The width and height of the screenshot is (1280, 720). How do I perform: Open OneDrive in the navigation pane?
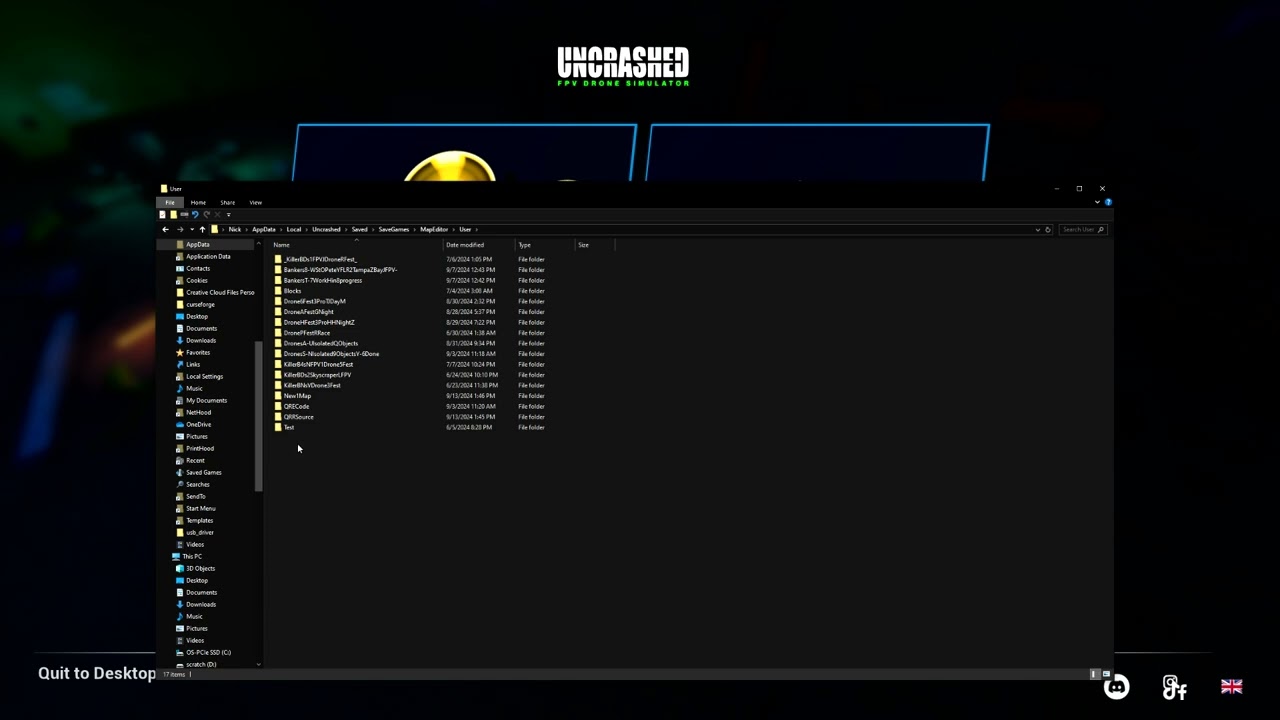pyautogui.click(x=198, y=424)
